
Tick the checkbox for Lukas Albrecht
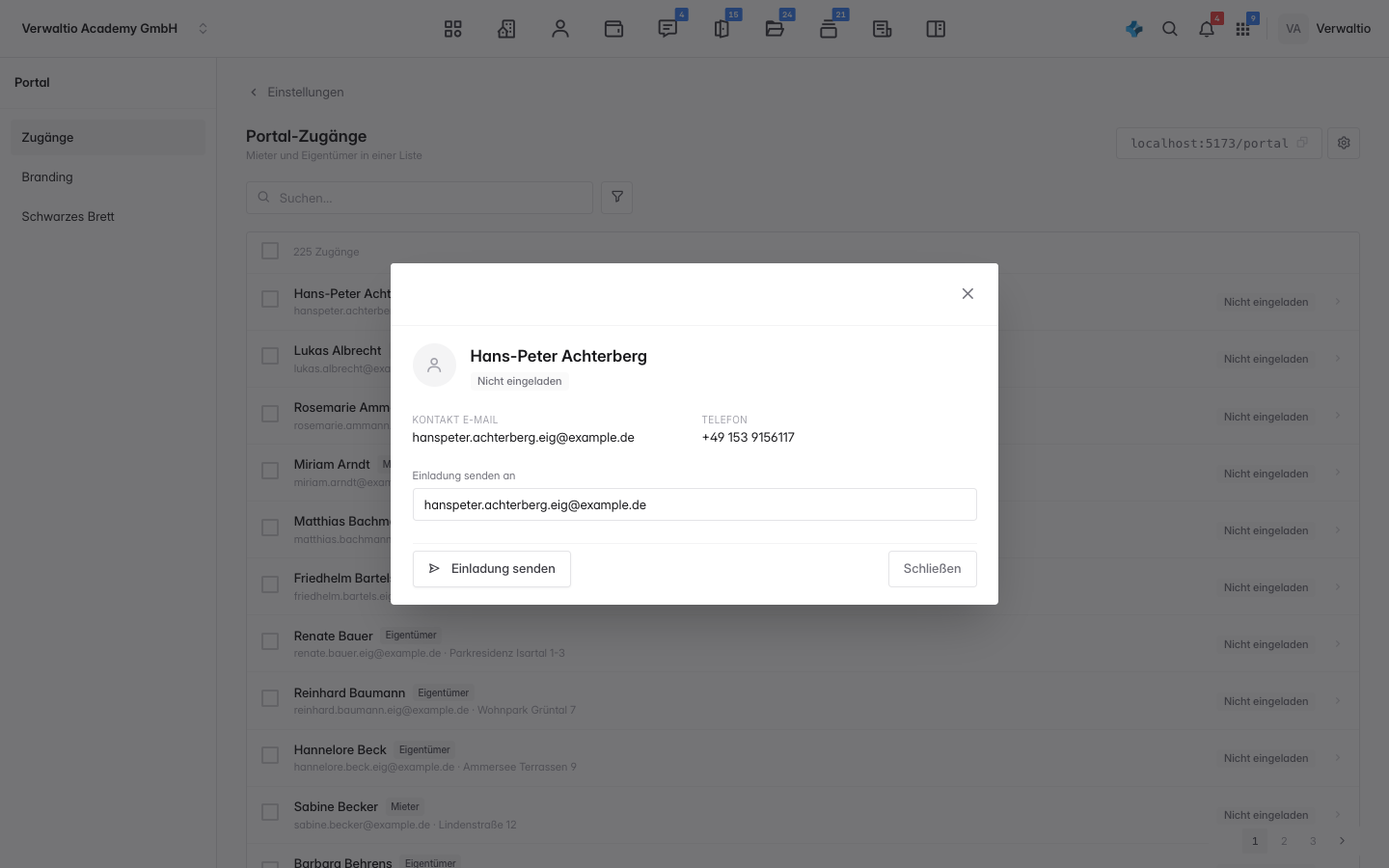(270, 356)
